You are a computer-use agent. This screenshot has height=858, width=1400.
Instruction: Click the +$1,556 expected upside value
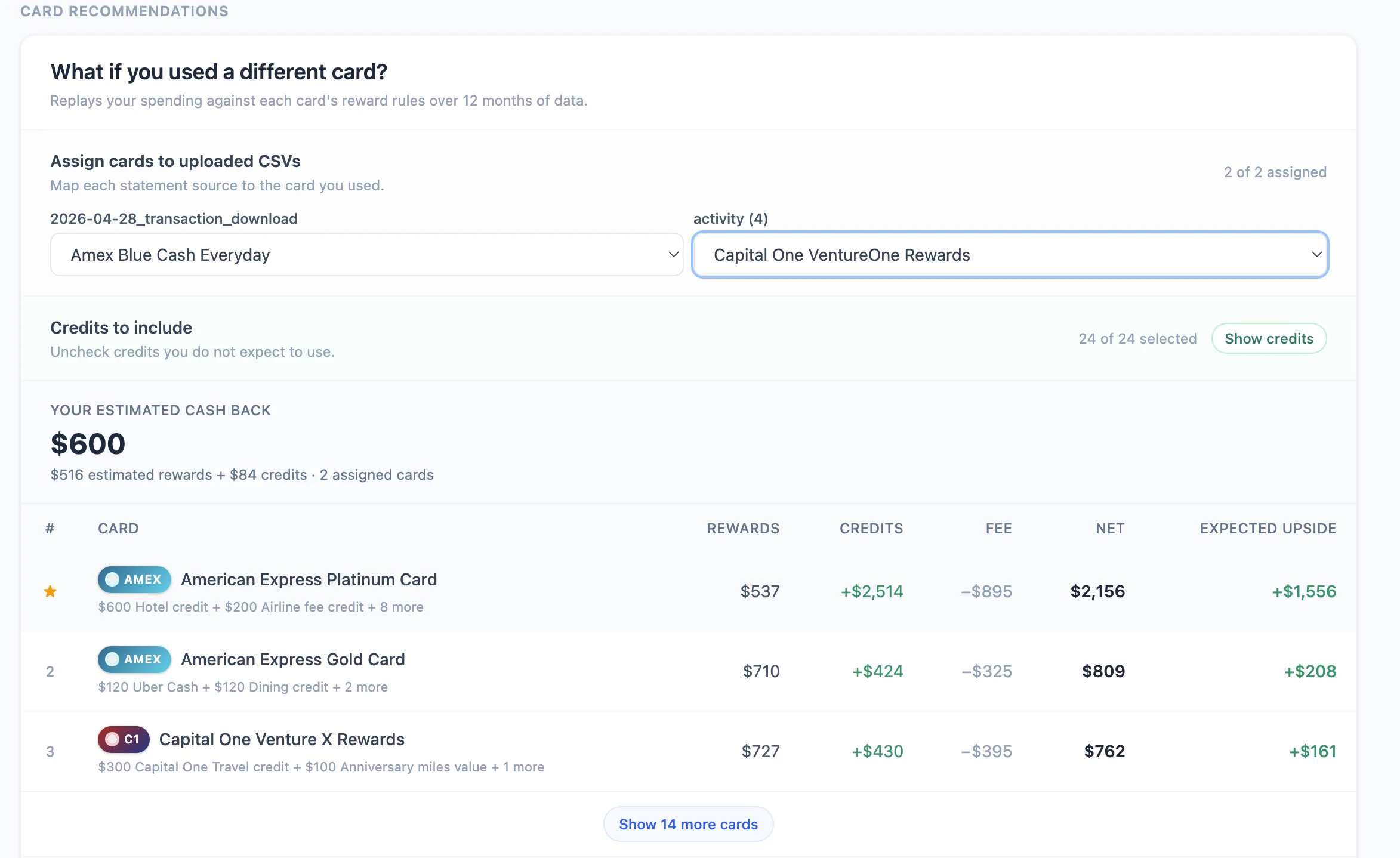[1304, 591]
